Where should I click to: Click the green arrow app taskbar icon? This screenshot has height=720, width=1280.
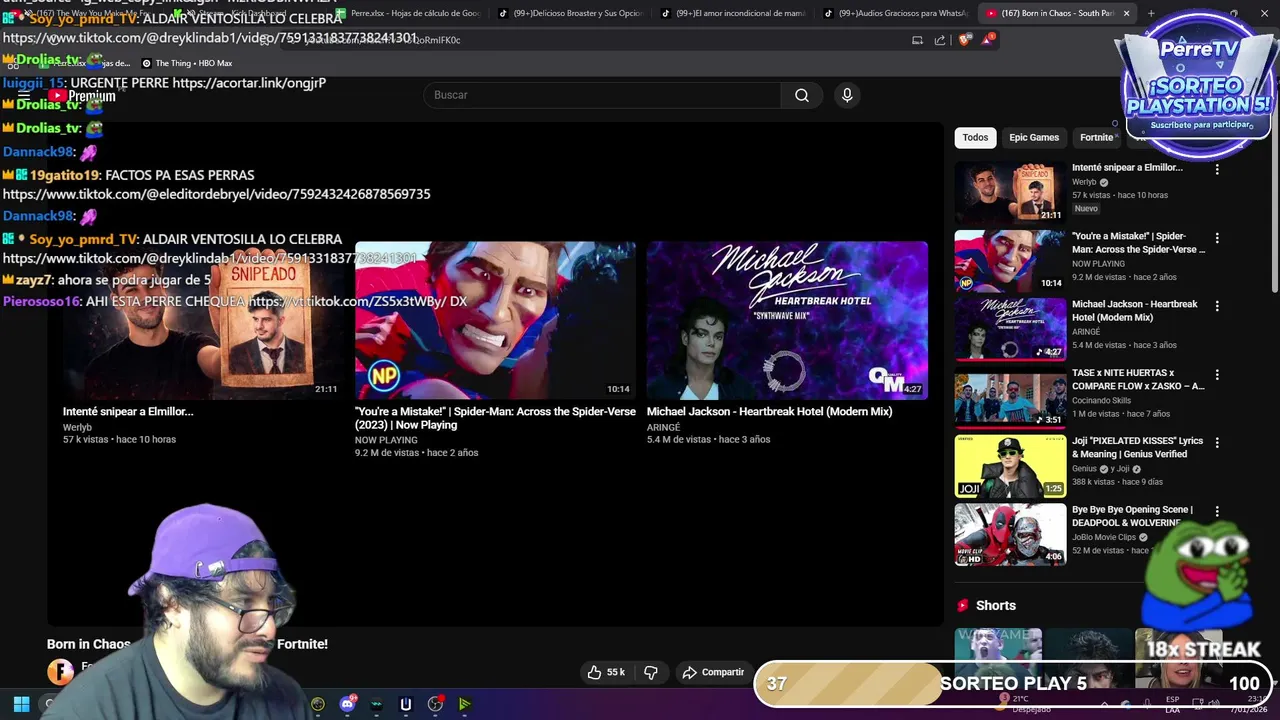pyautogui.click(x=465, y=704)
